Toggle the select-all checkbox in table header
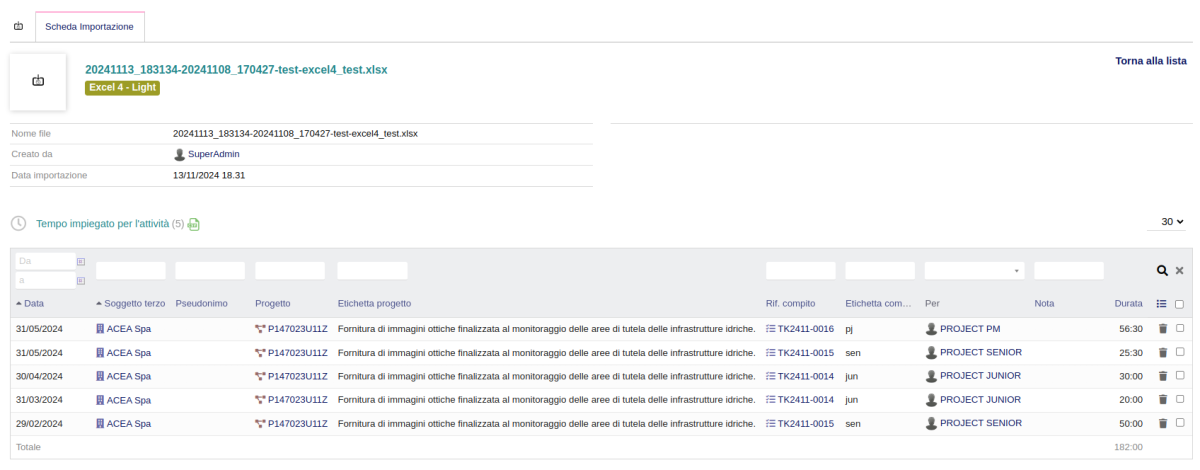The width and height of the screenshot is (1200, 470). 1179,304
